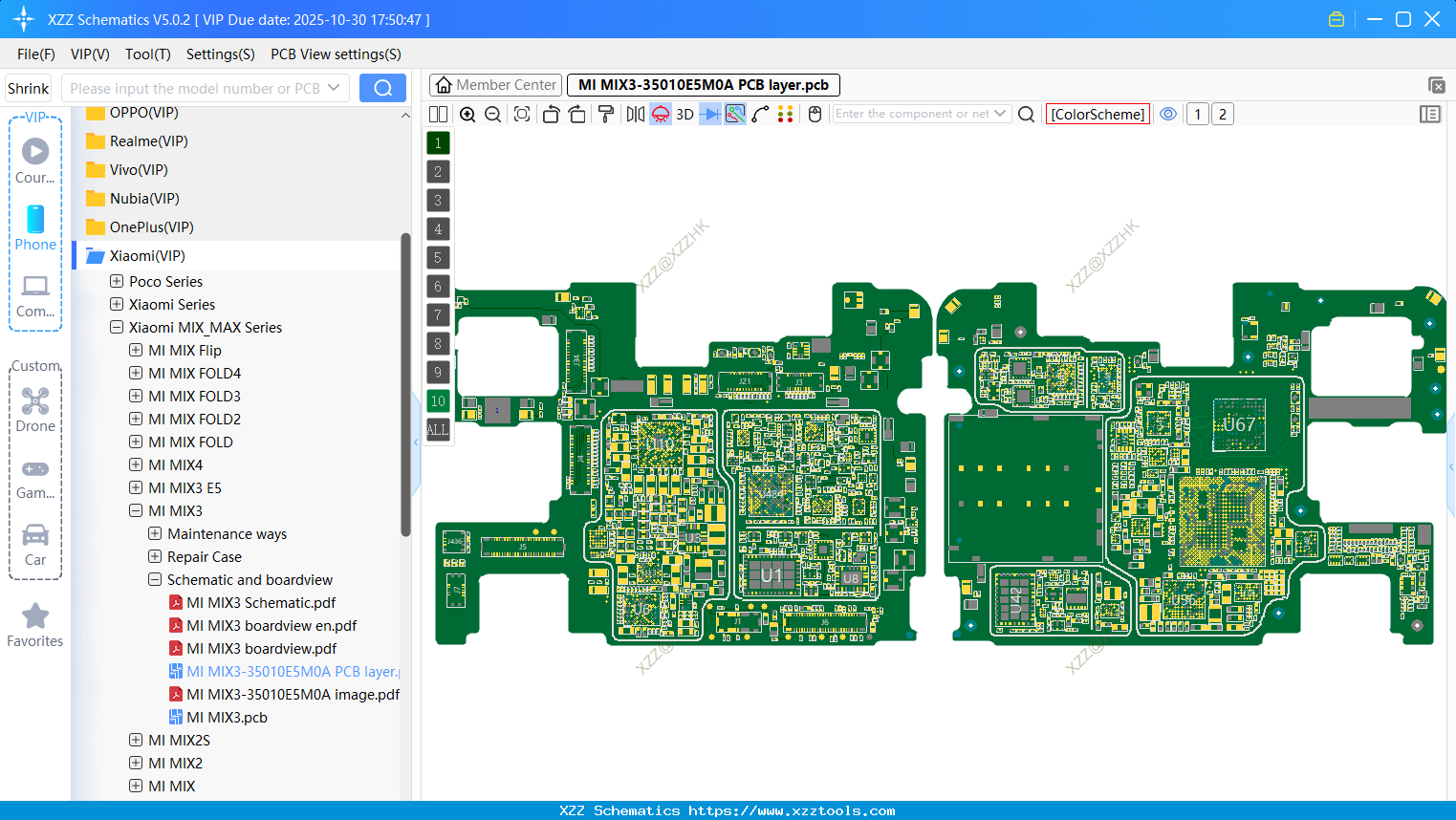
Task: Click the fit-to-screen view icon
Action: point(522,115)
